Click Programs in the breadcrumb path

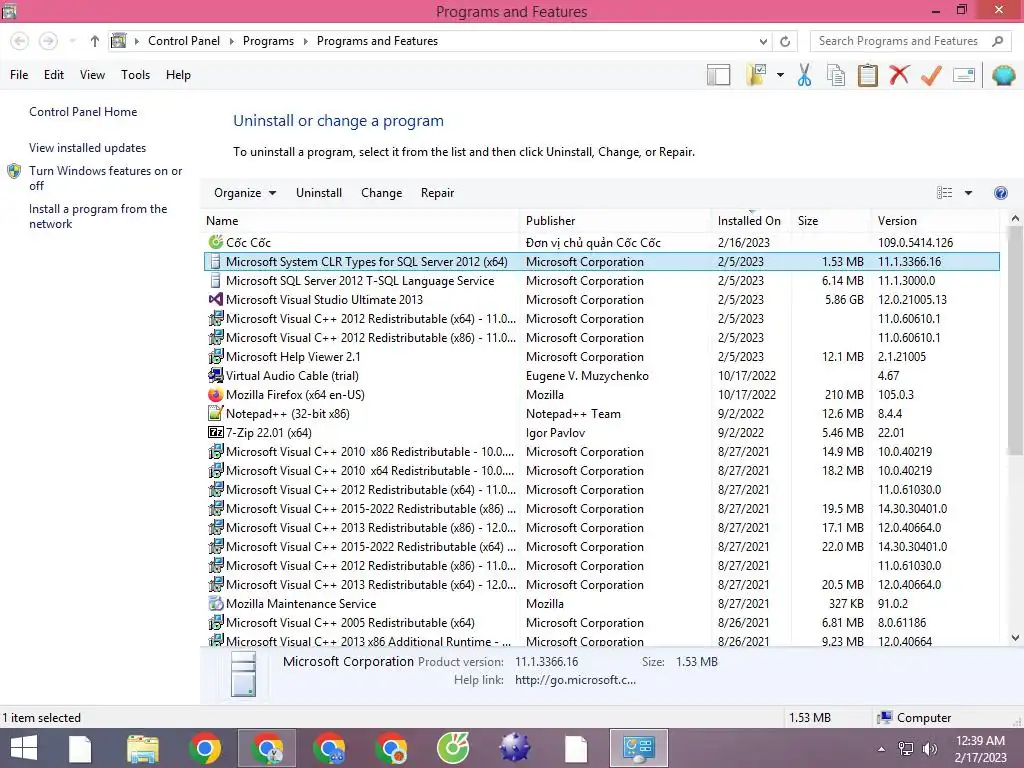pyautogui.click(x=268, y=41)
